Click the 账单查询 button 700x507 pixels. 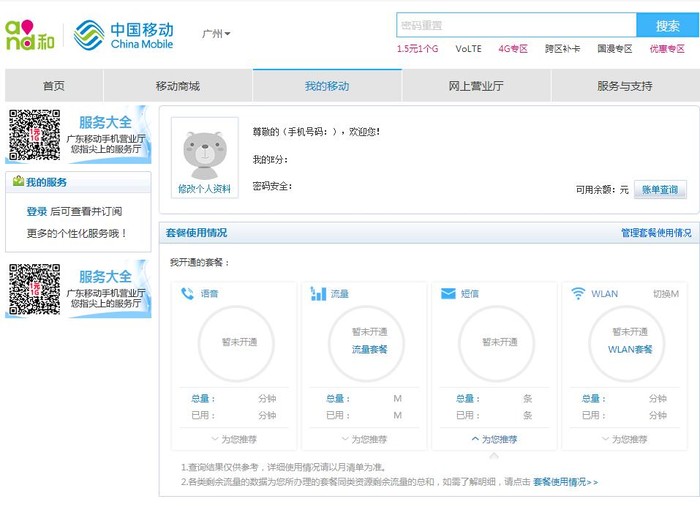(660, 190)
